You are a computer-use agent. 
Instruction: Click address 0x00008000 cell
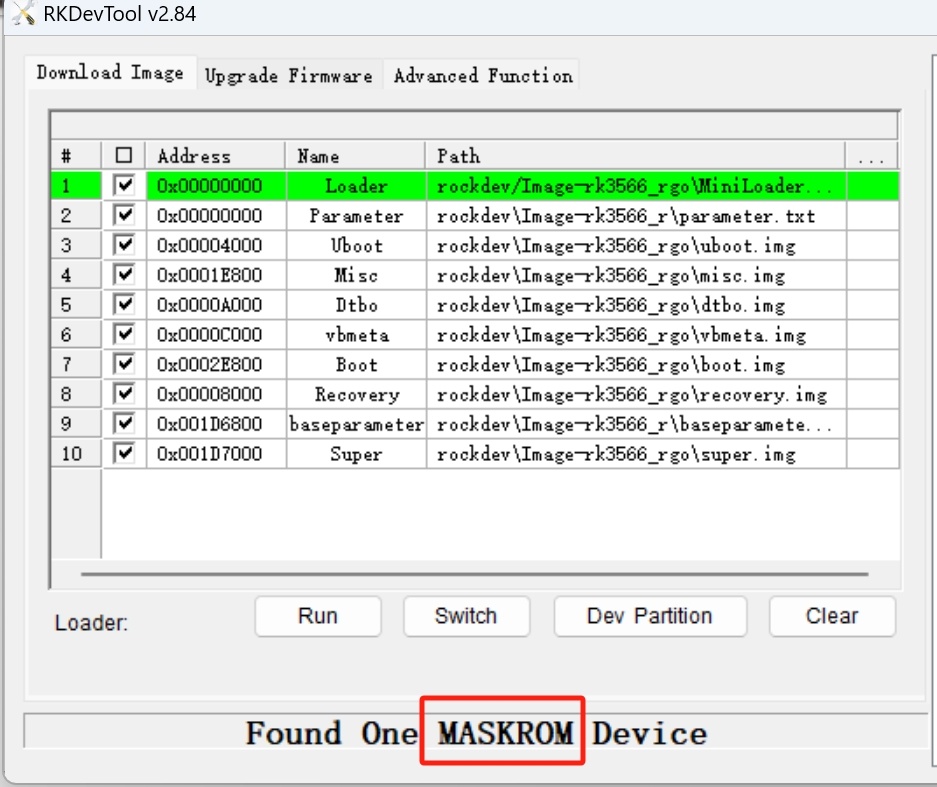216,395
